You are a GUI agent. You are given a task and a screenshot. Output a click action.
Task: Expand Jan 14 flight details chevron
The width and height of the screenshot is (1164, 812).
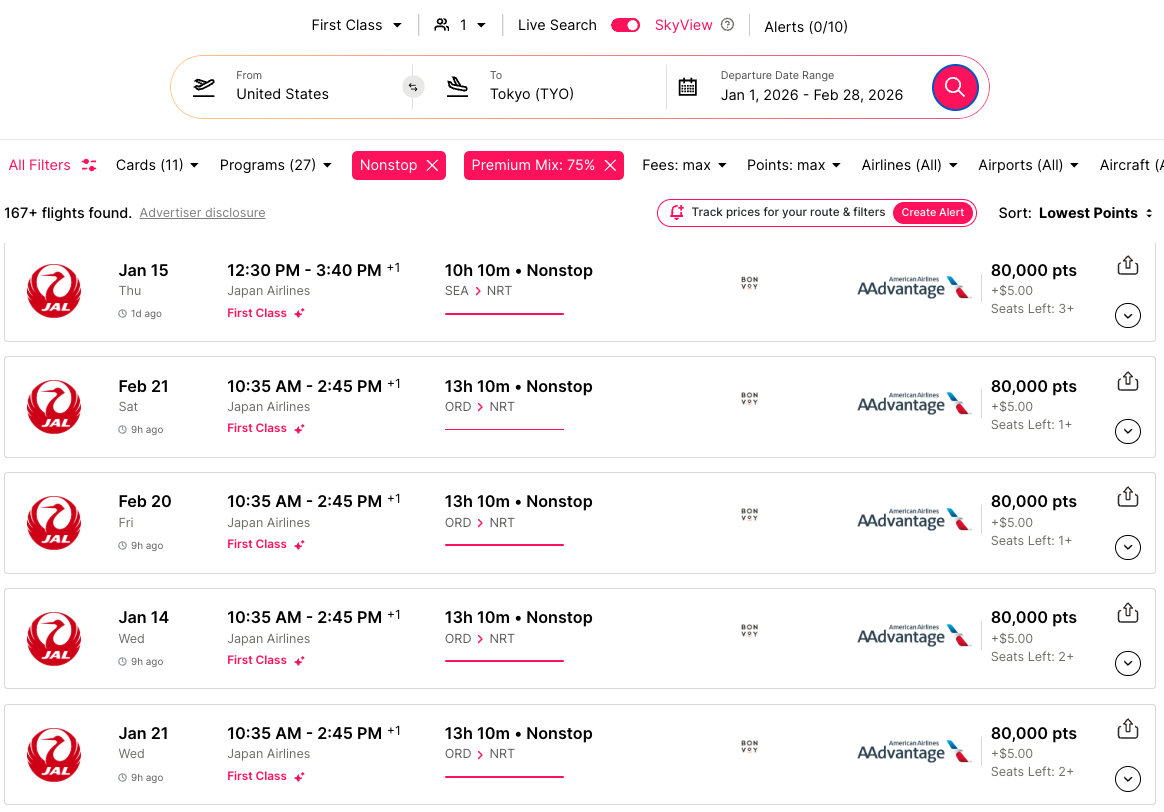1128,663
